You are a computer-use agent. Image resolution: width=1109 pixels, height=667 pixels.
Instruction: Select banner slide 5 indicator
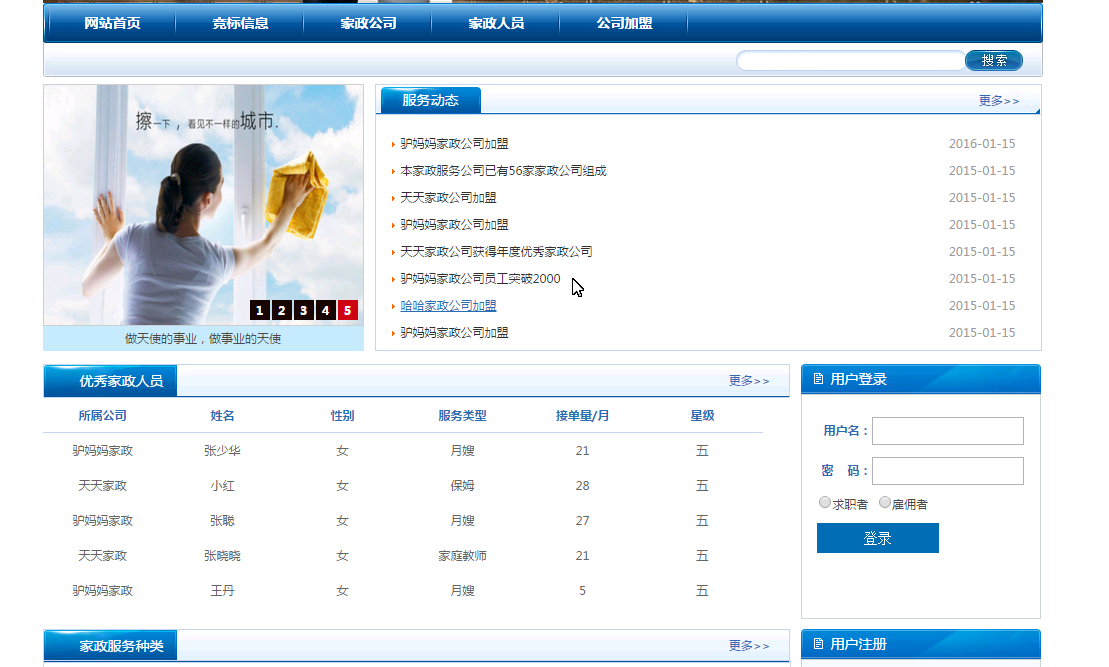(347, 311)
